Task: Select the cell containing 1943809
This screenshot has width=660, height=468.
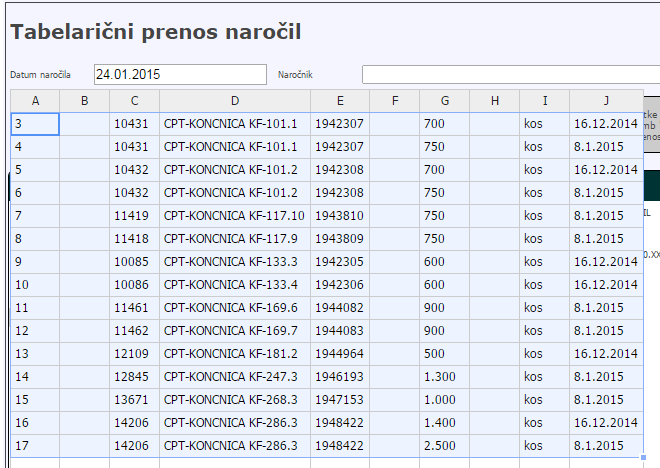Action: 340,238
